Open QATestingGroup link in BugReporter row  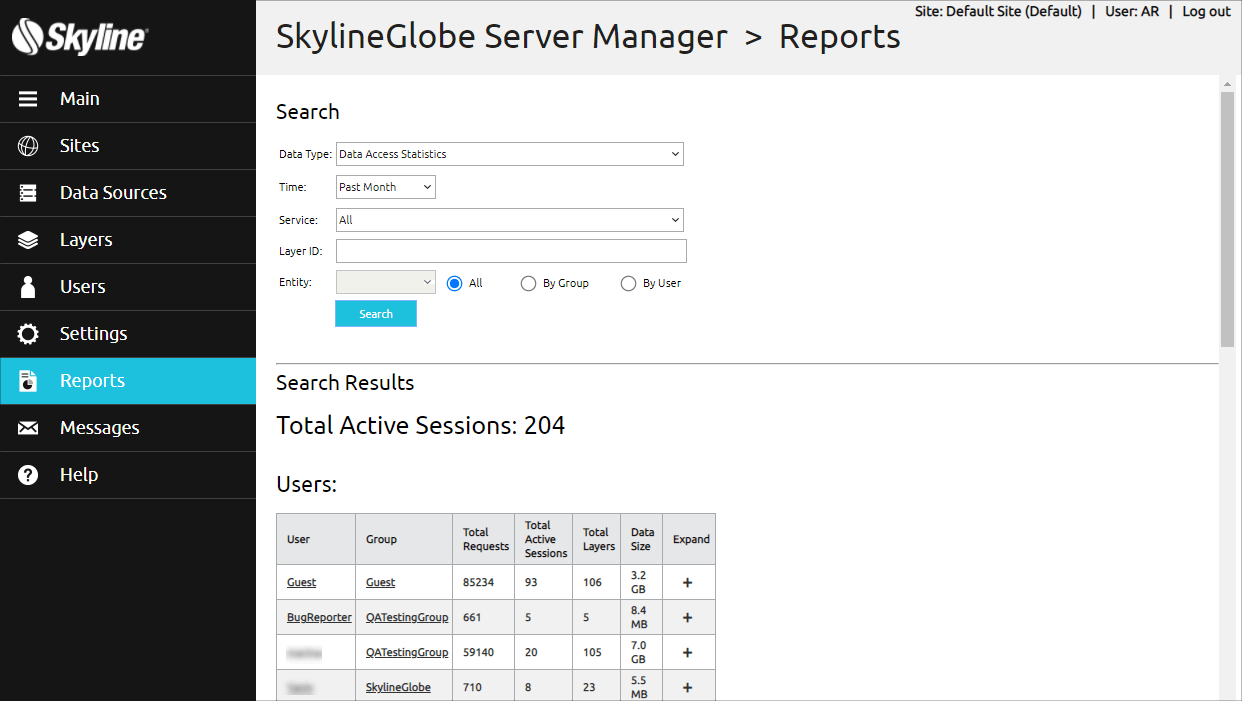point(407,618)
